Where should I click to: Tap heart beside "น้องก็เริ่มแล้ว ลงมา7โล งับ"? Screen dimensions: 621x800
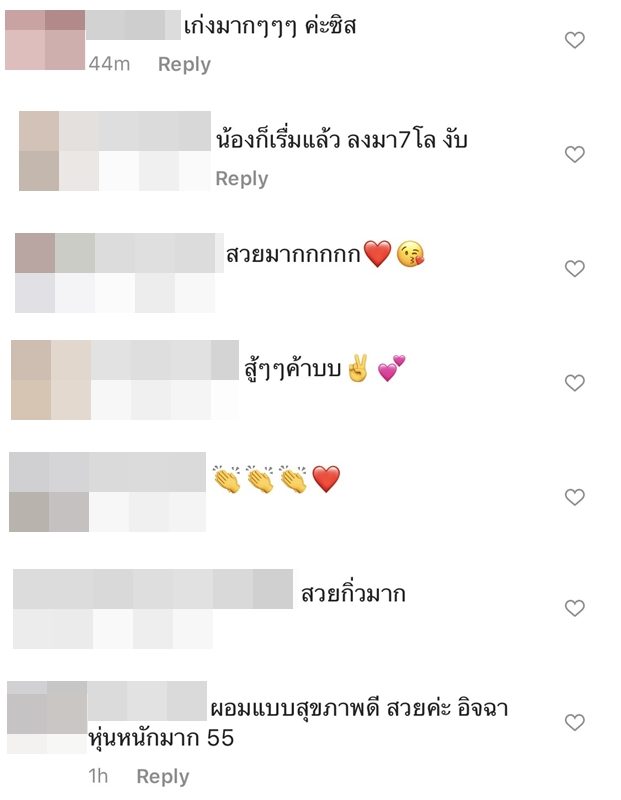coord(575,154)
